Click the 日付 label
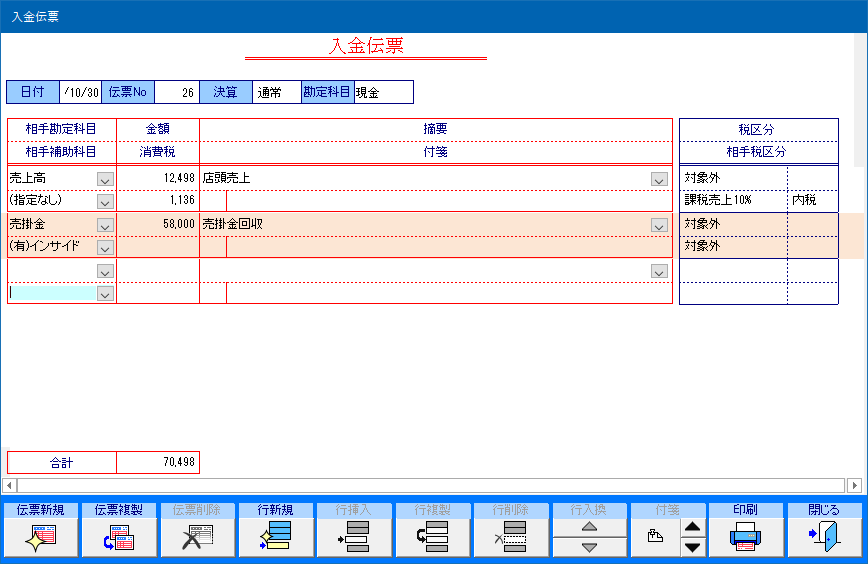 33,92
